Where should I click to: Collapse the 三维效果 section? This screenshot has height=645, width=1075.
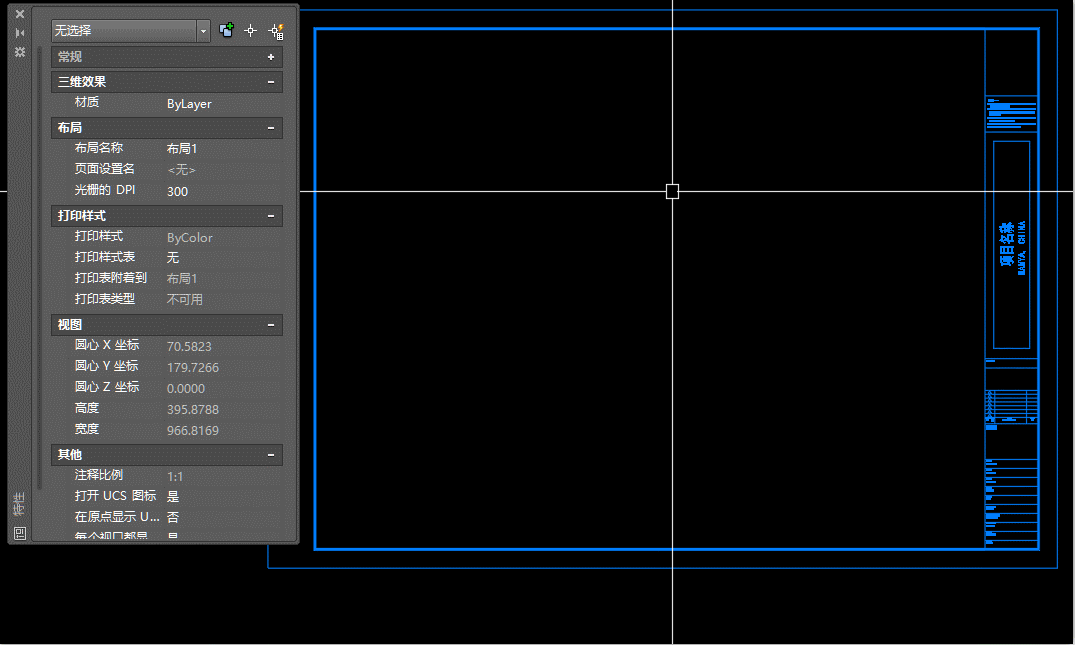click(x=271, y=82)
